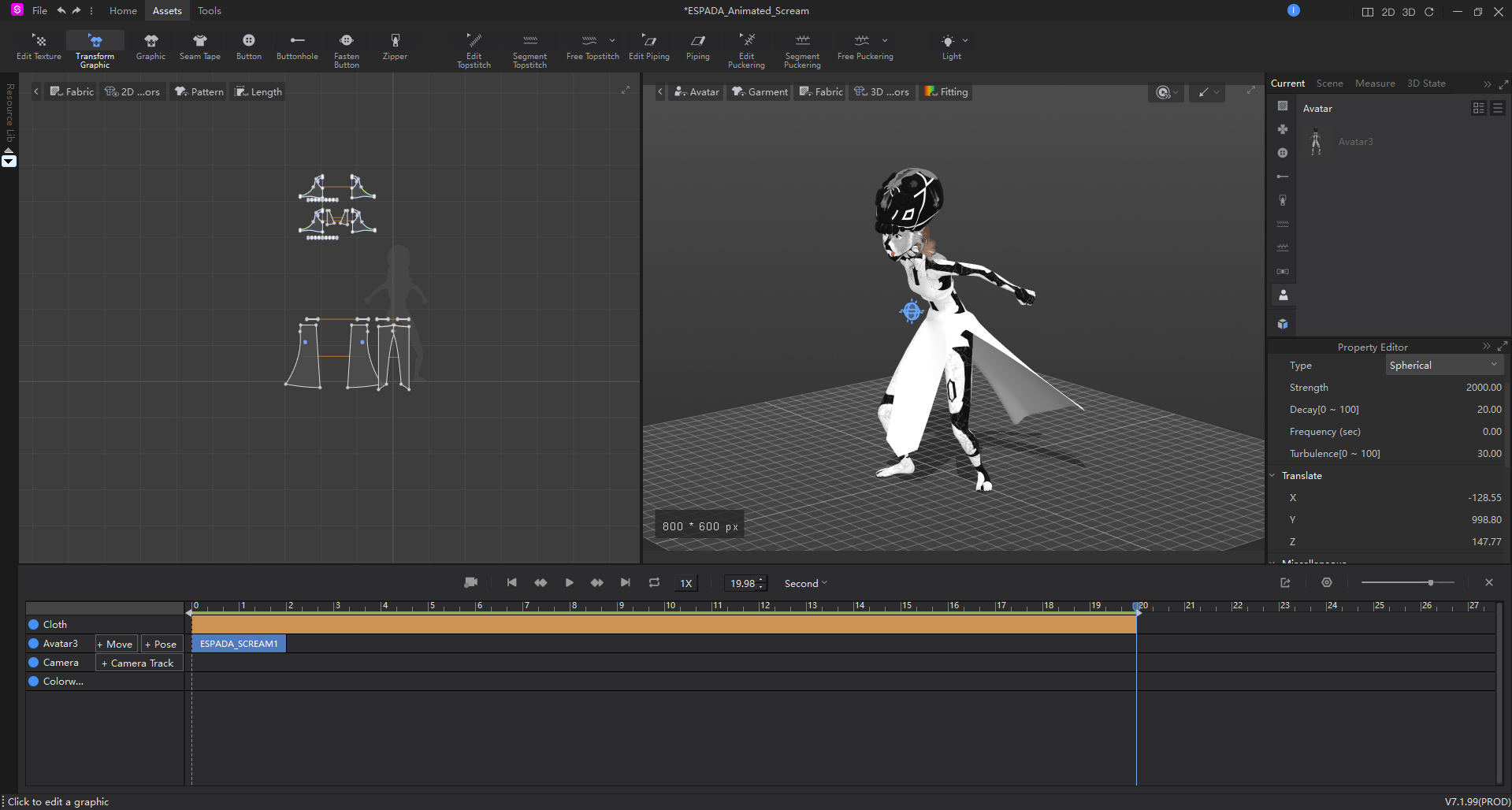Select the Edit Piping tool
Screen dimensions: 1512x810
[649, 47]
